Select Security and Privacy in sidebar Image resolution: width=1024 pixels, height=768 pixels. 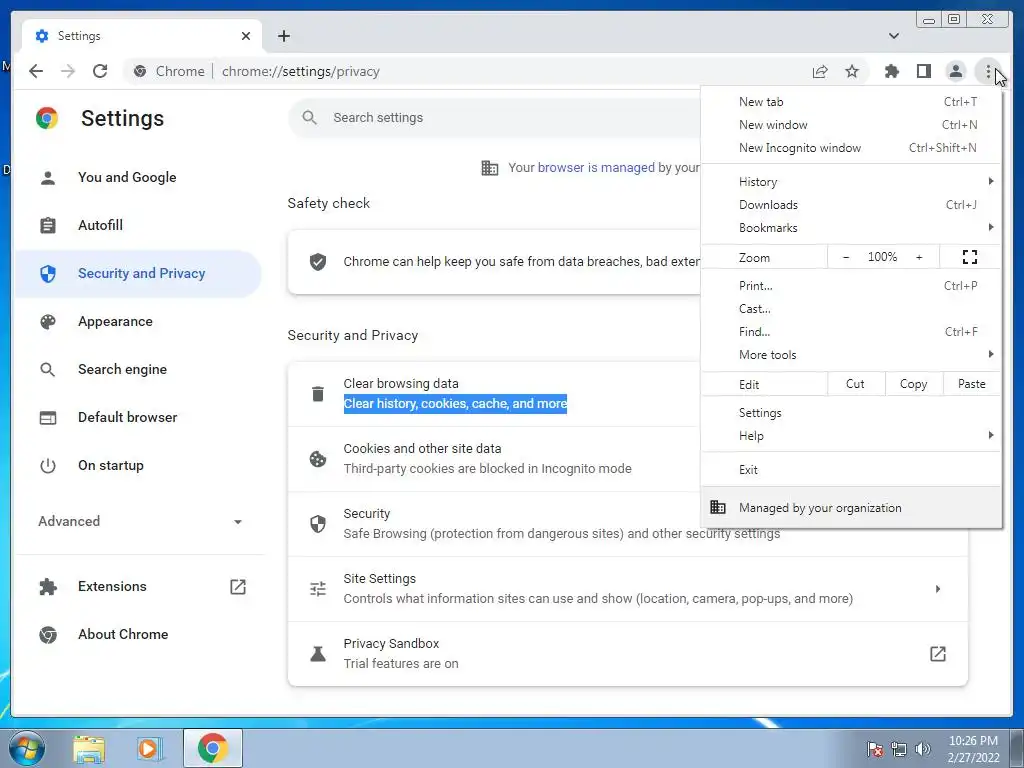(x=138, y=274)
